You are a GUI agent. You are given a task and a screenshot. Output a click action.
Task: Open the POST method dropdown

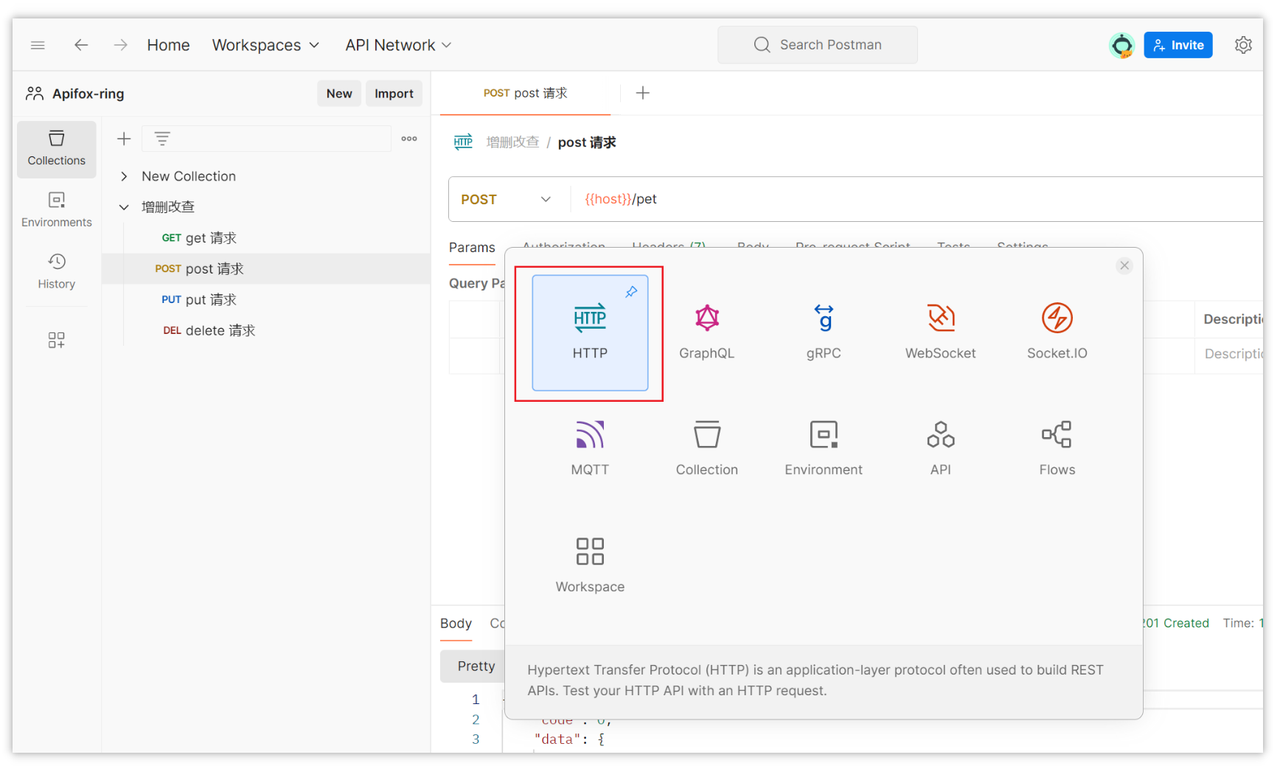pos(506,199)
